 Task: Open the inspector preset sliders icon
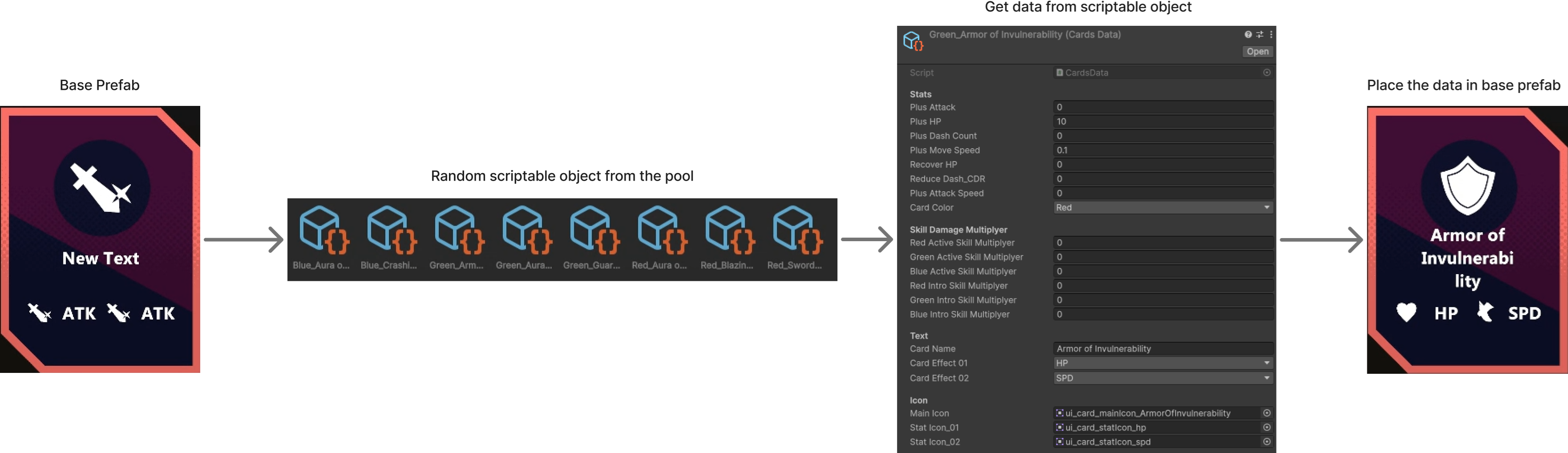(x=1259, y=35)
